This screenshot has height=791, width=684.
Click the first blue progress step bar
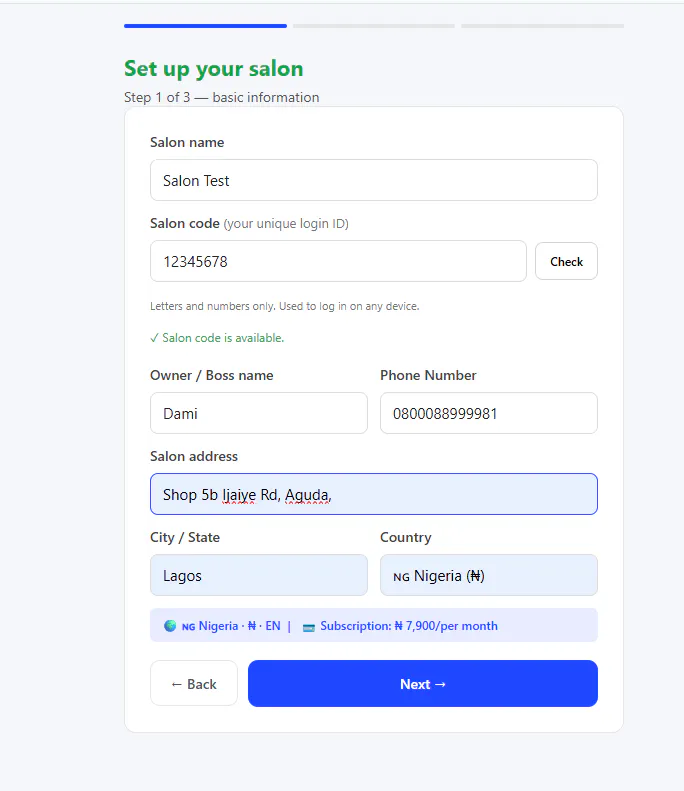click(x=205, y=26)
